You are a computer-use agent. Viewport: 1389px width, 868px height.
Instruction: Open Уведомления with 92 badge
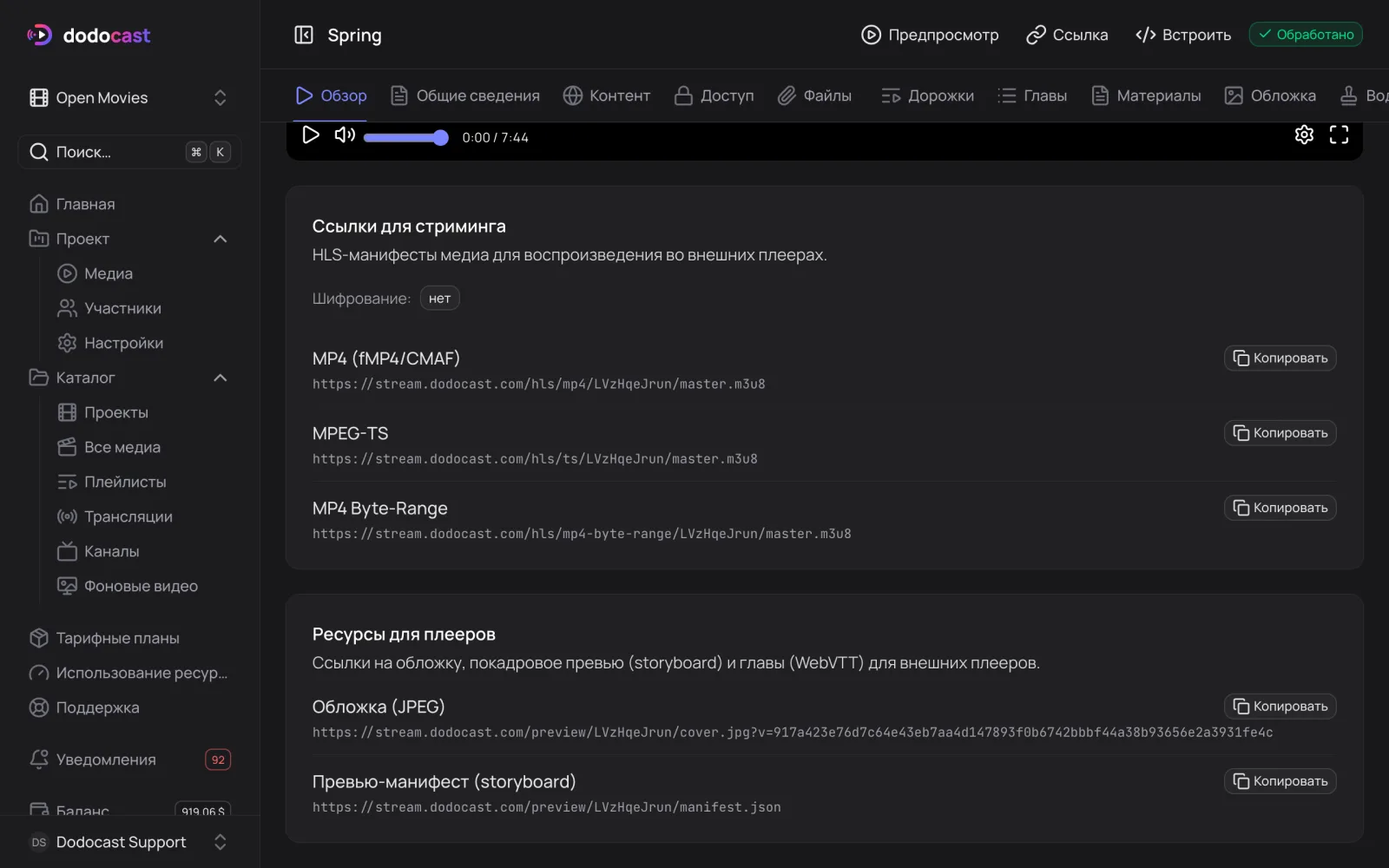coord(130,759)
